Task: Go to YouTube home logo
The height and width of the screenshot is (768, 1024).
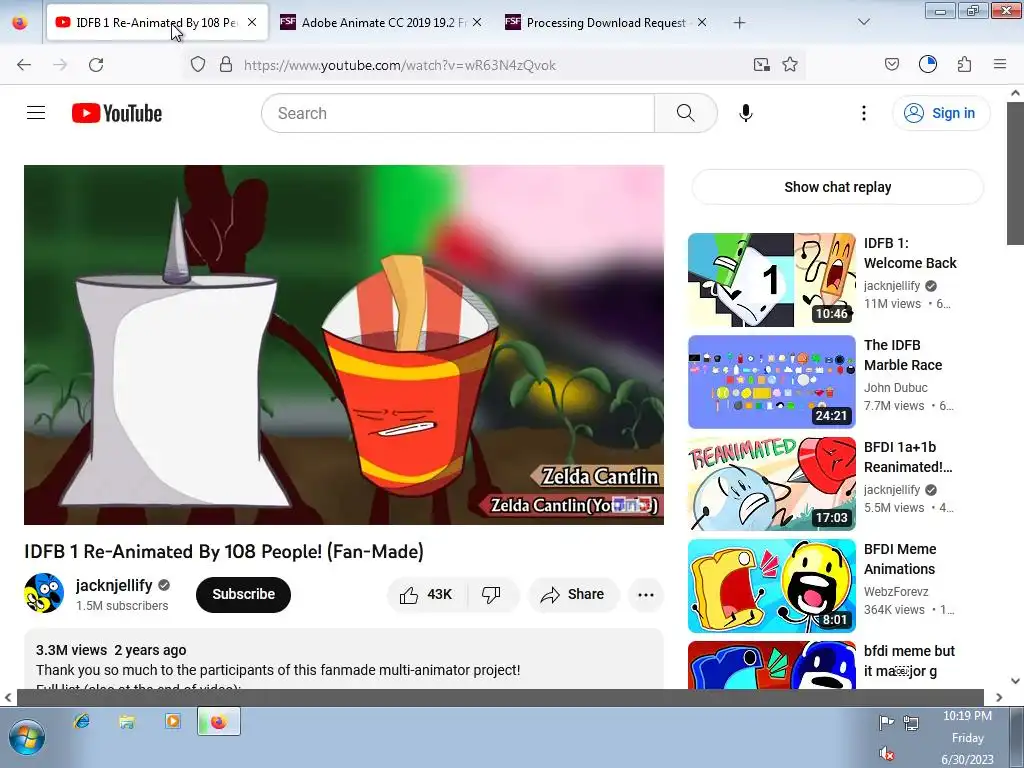Action: (117, 113)
